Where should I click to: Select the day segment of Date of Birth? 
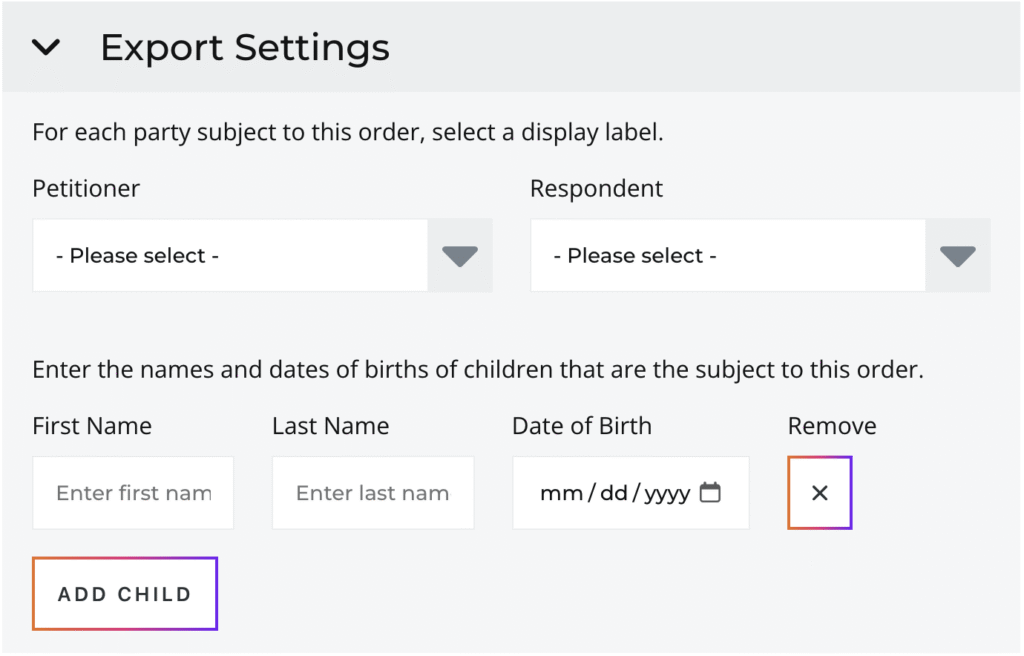pyautogui.click(x=613, y=494)
